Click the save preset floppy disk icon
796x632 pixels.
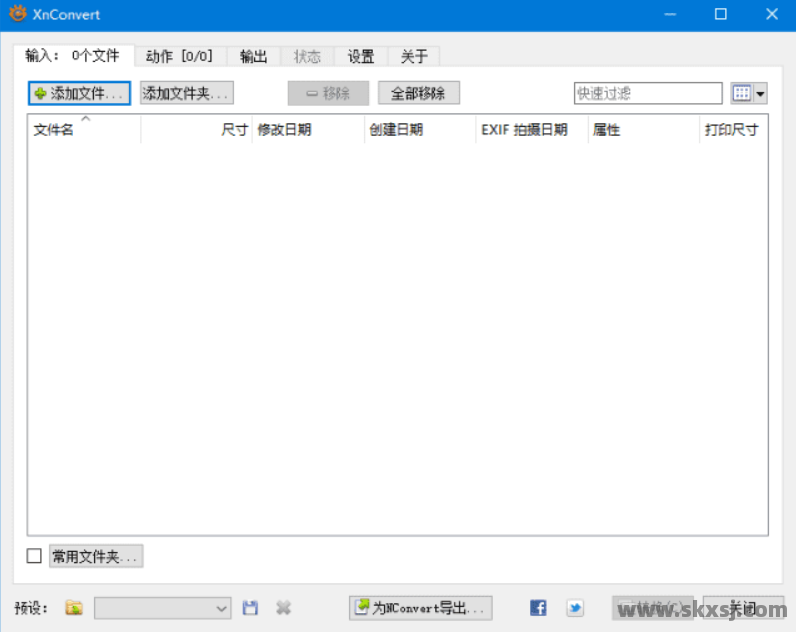(x=251, y=608)
